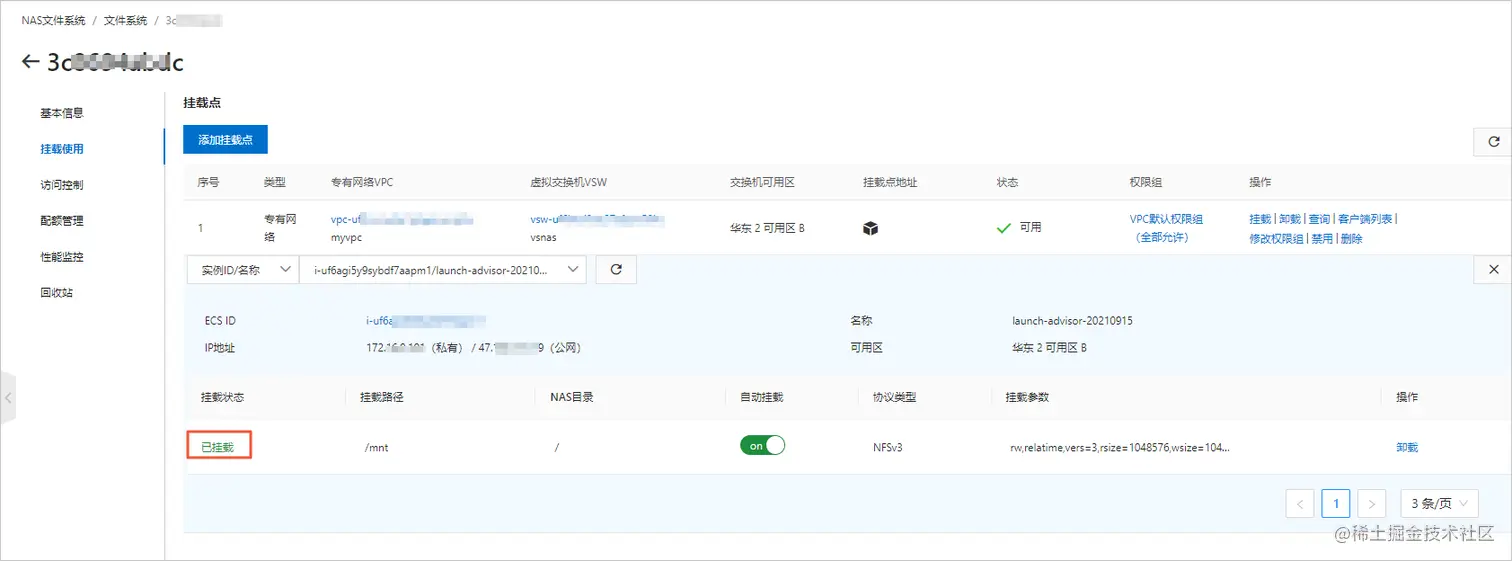Screen dimensions: 1512x561
Task: Click 禁用 to disable the mount point
Action: coord(1322,238)
